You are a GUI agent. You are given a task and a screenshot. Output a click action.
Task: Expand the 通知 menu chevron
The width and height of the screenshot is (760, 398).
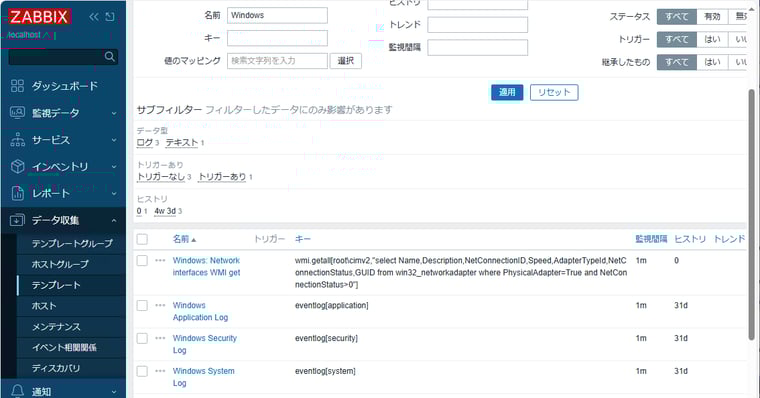[114, 391]
